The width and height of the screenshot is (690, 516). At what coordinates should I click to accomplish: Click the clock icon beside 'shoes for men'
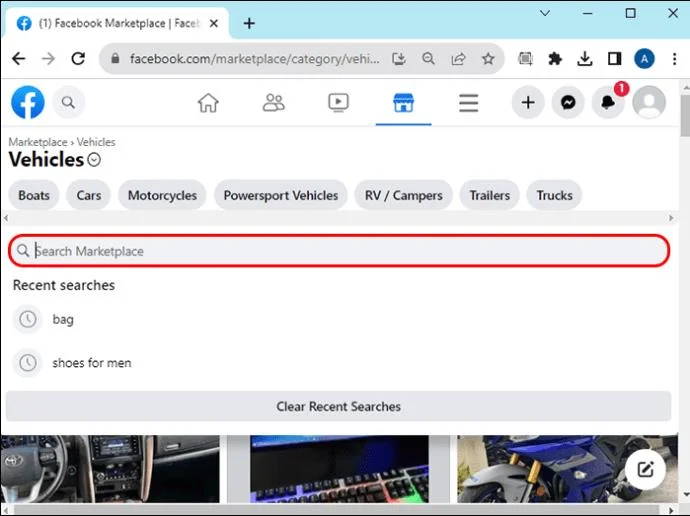(x=28, y=362)
